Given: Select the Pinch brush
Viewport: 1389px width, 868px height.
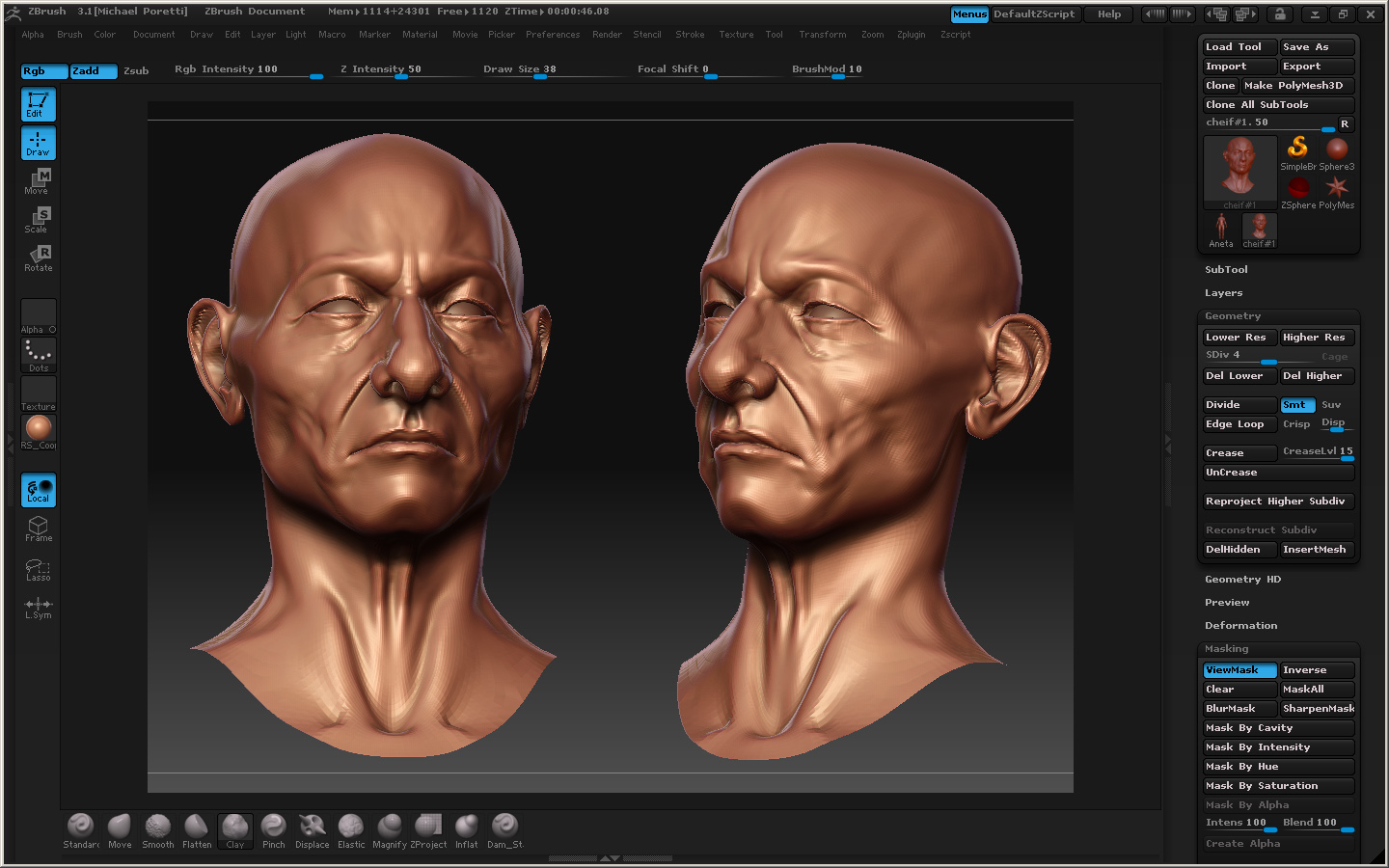Looking at the screenshot, I should [x=274, y=831].
